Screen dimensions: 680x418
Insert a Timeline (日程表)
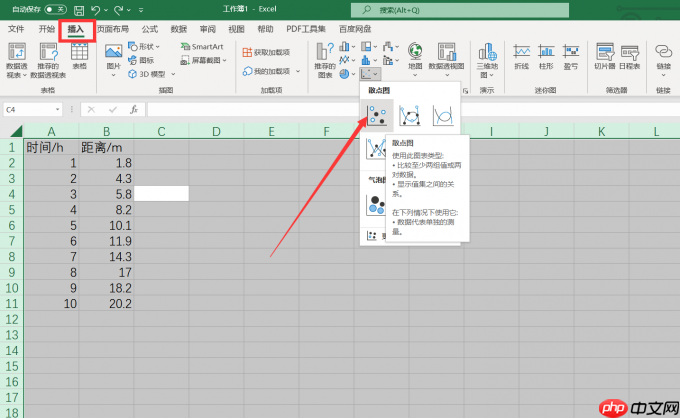629,57
